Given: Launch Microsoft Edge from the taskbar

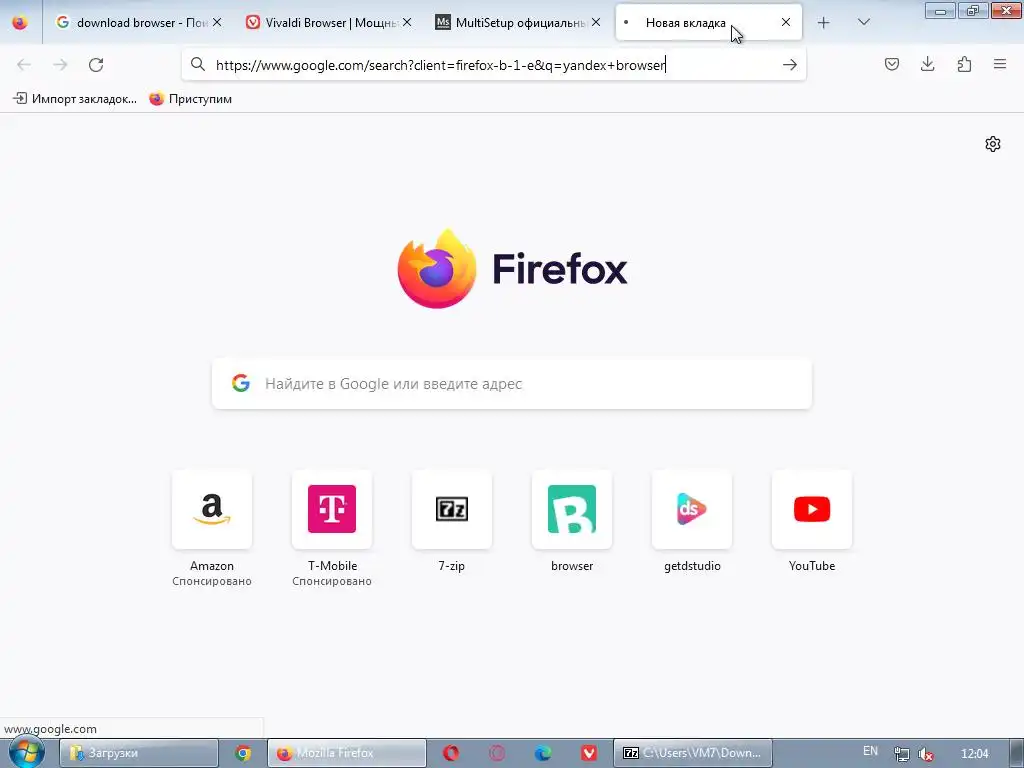Looking at the screenshot, I should (543, 753).
